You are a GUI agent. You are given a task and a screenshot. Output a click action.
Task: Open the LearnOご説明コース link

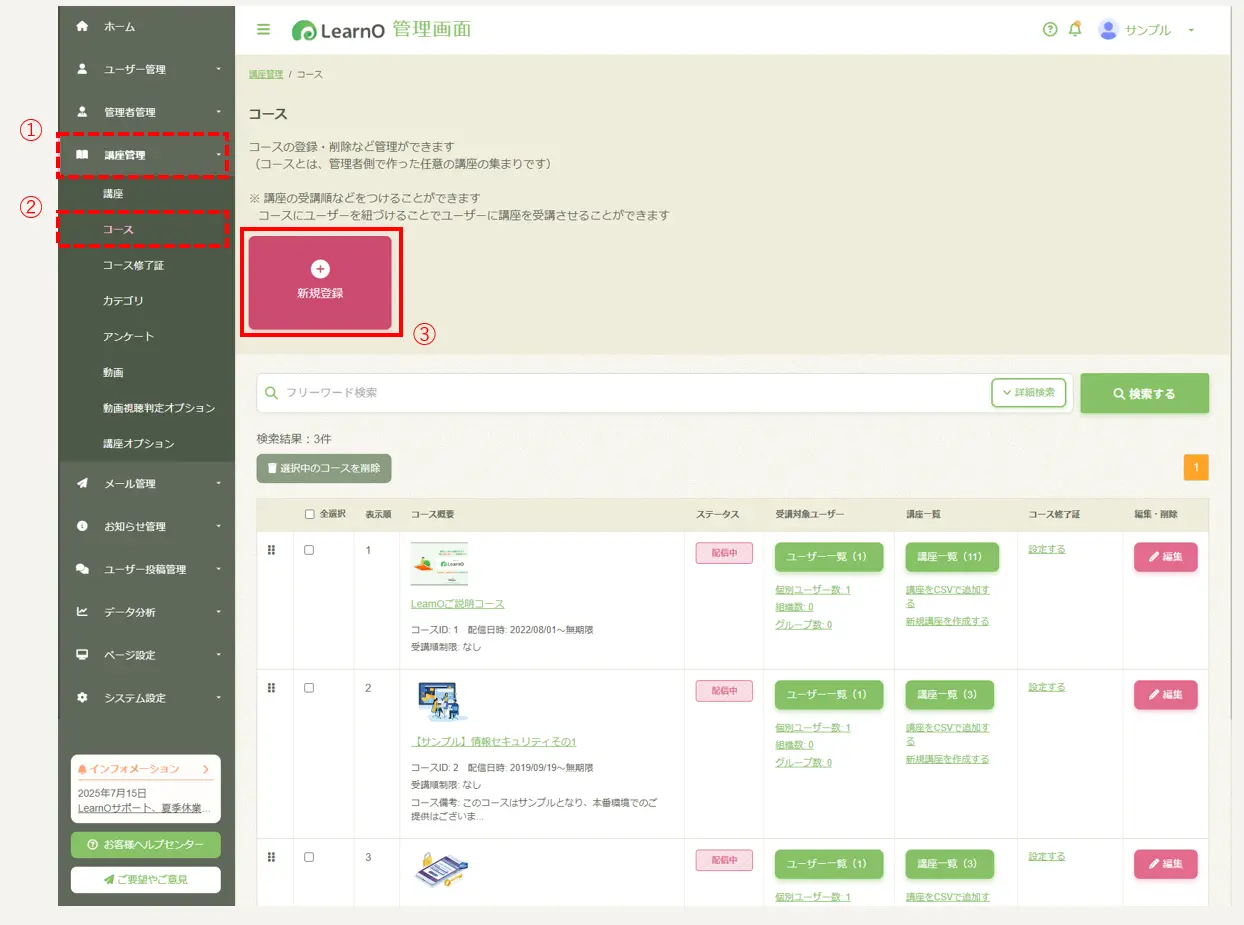457,604
